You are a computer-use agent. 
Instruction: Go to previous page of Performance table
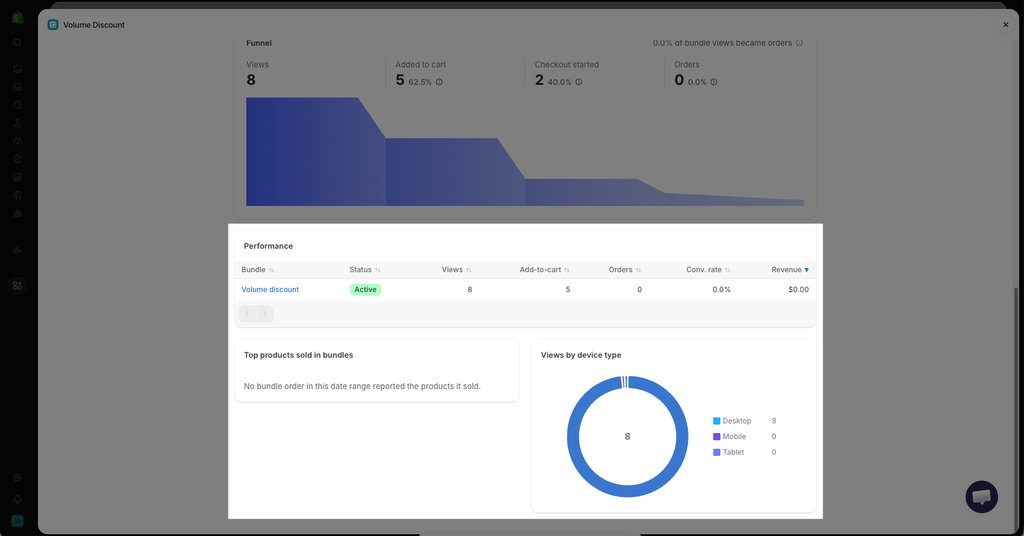(248, 314)
